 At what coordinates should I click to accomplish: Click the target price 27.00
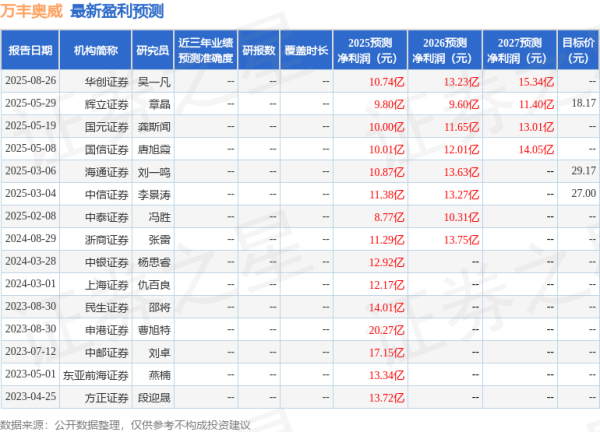(584, 194)
